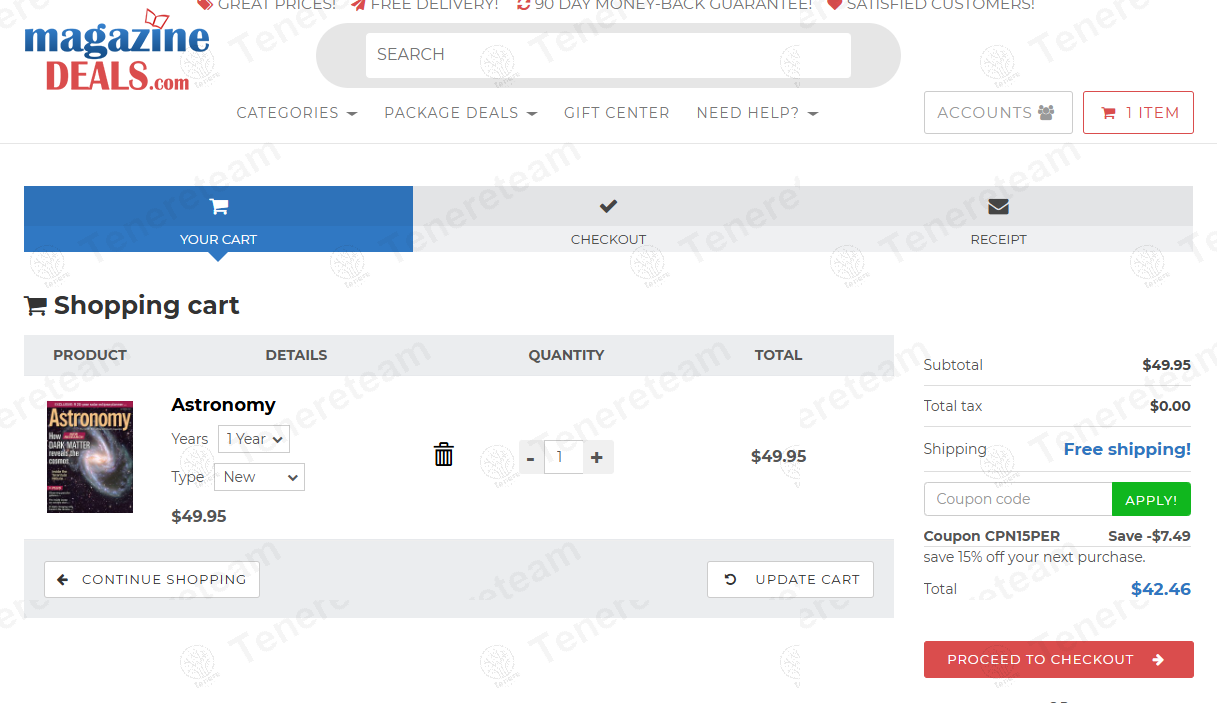Click the Receipt envelope icon
Viewport: 1217px width, 703px height.
click(x=998, y=207)
